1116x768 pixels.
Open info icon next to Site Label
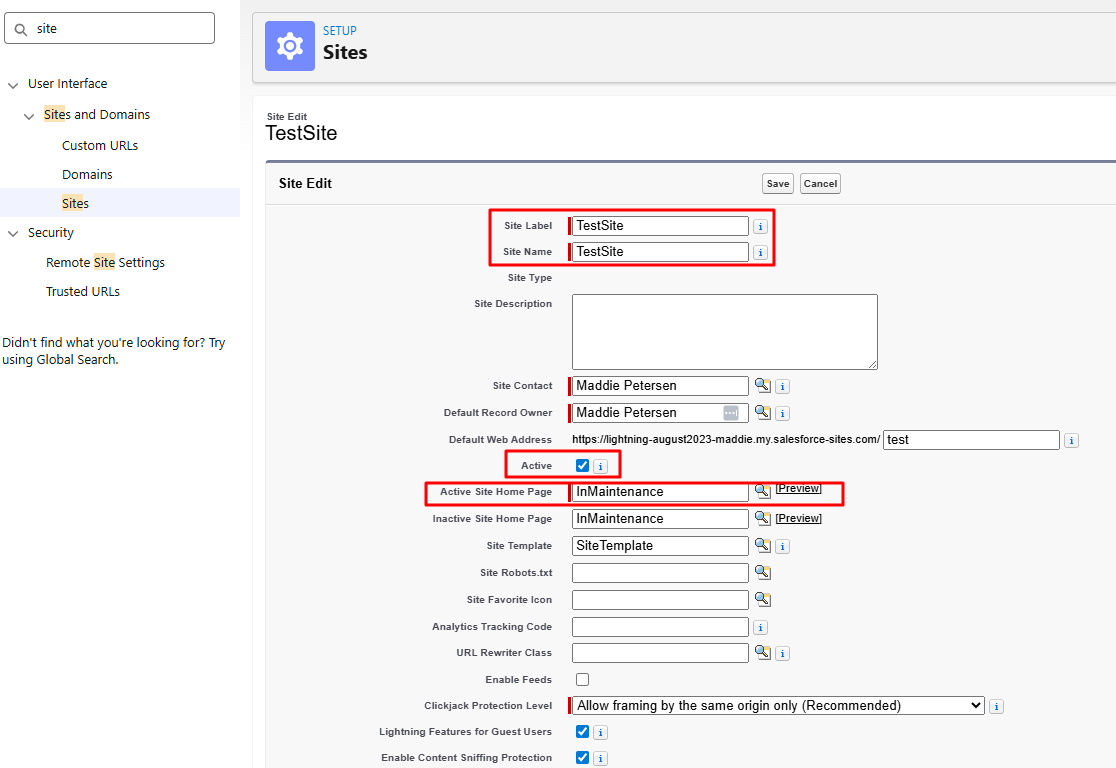click(x=760, y=226)
